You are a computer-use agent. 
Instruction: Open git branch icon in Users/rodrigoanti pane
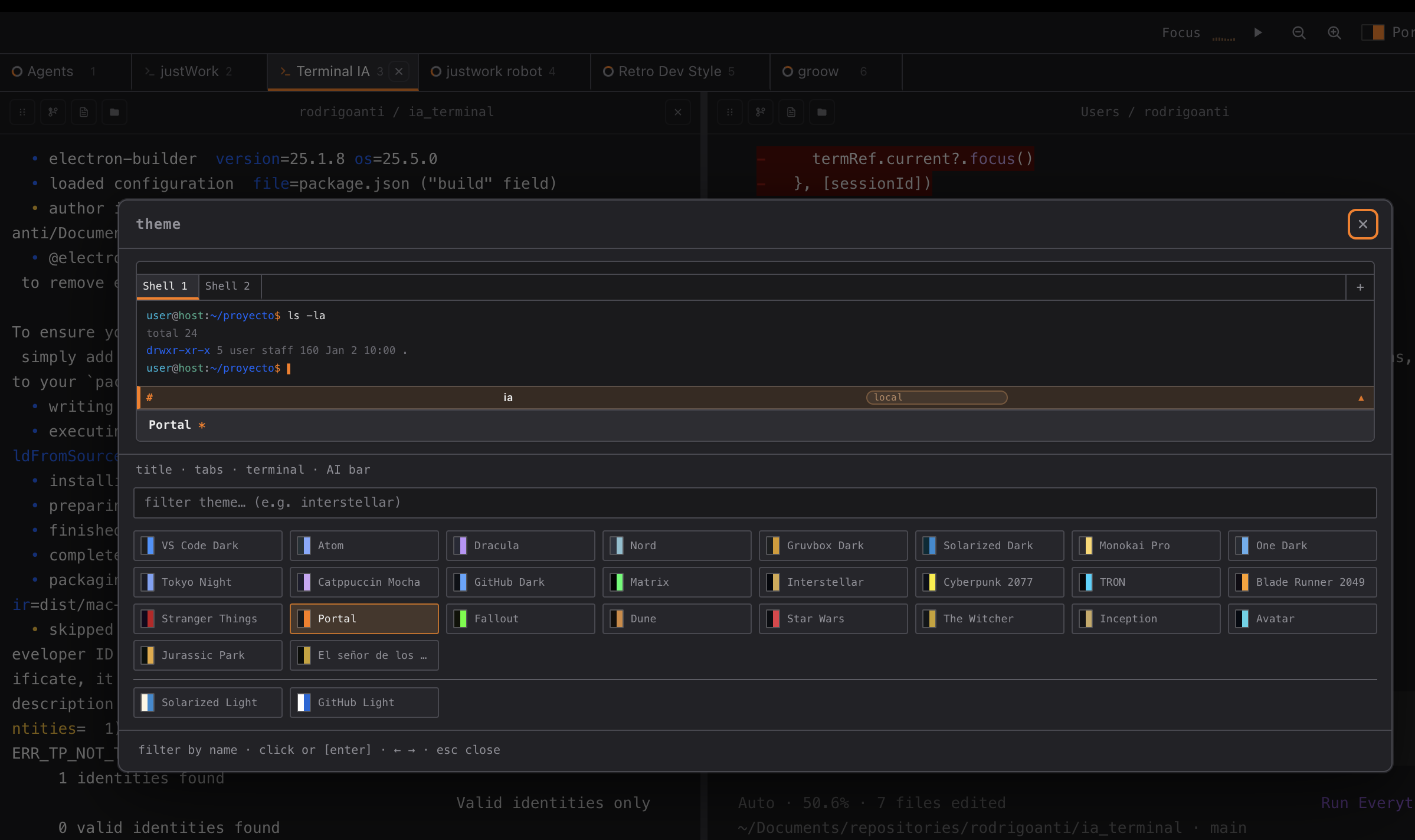pyautogui.click(x=761, y=112)
